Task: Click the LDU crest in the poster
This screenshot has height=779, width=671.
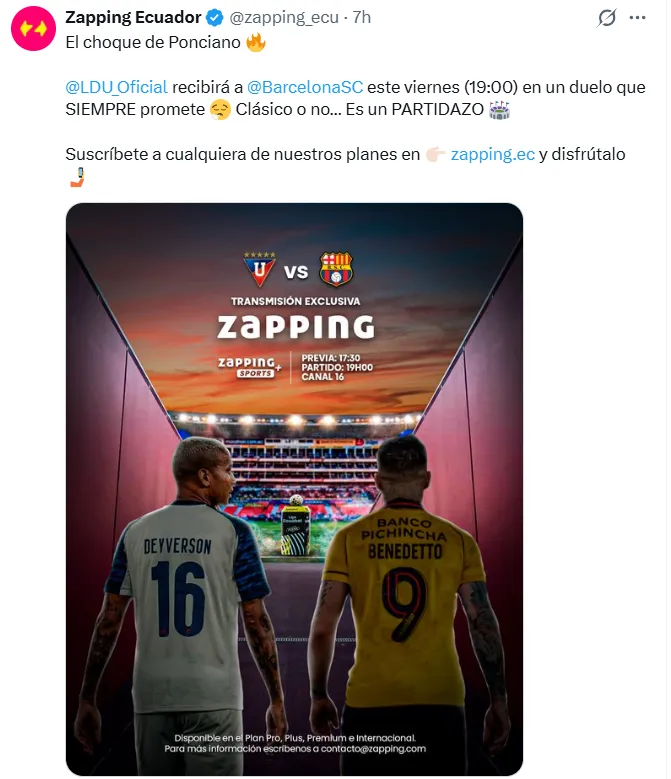Action: [x=259, y=269]
